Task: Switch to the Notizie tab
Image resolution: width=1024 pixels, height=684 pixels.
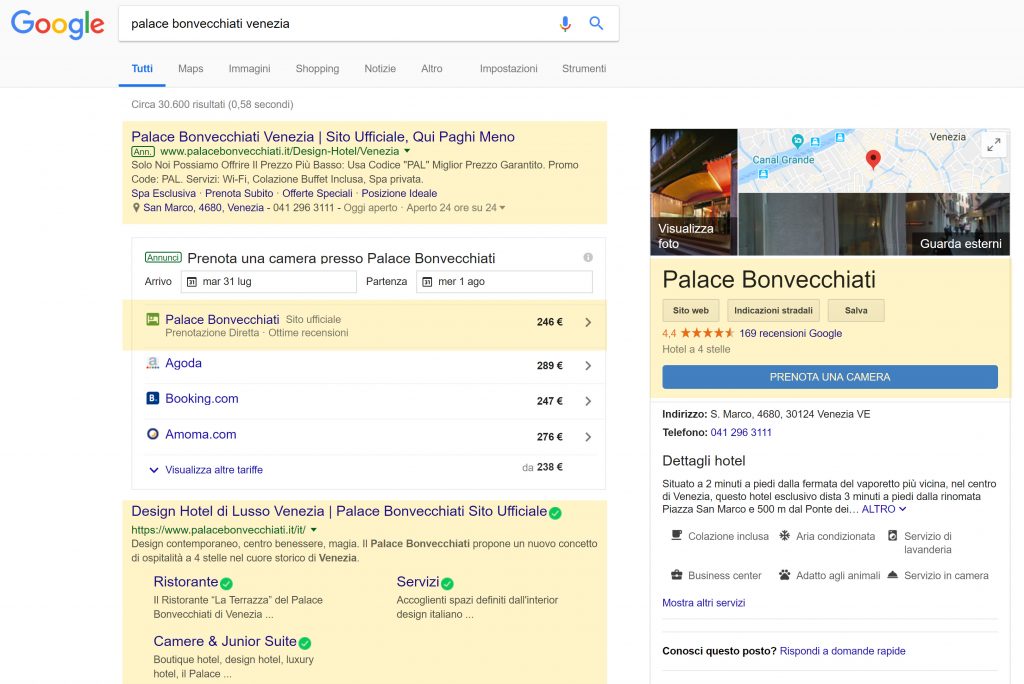Action: click(380, 69)
